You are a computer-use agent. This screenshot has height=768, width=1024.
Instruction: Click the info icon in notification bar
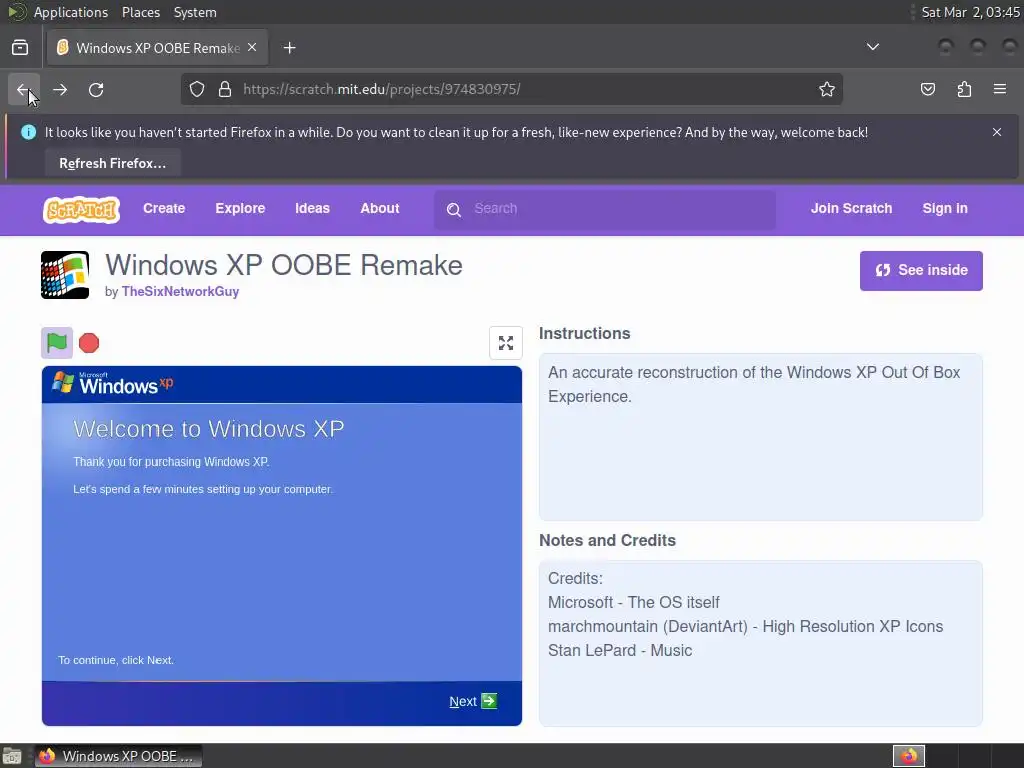click(28, 132)
